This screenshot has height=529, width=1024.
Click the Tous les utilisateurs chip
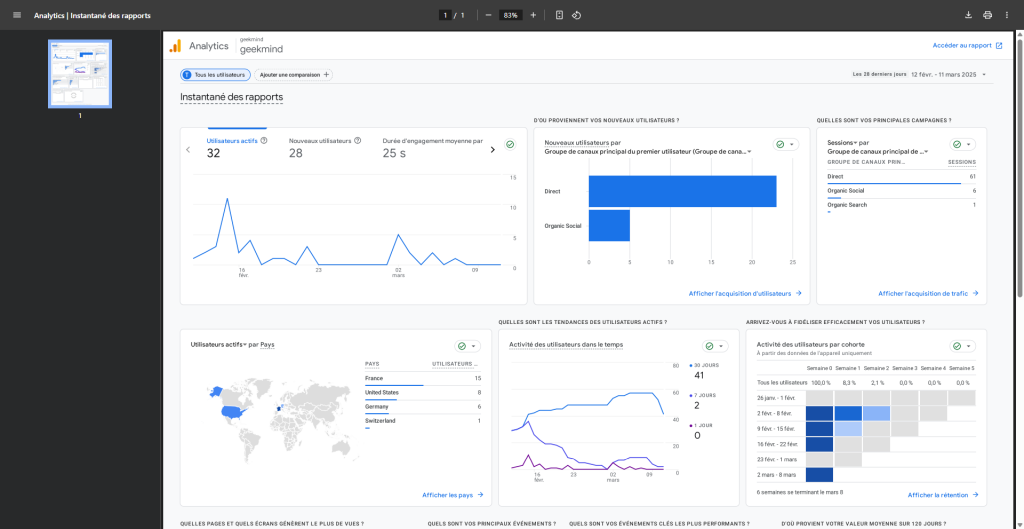pyautogui.click(x=216, y=75)
